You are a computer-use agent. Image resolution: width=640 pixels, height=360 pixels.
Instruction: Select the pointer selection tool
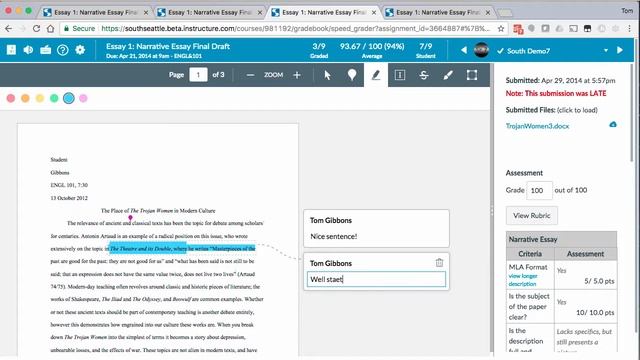click(x=327, y=75)
